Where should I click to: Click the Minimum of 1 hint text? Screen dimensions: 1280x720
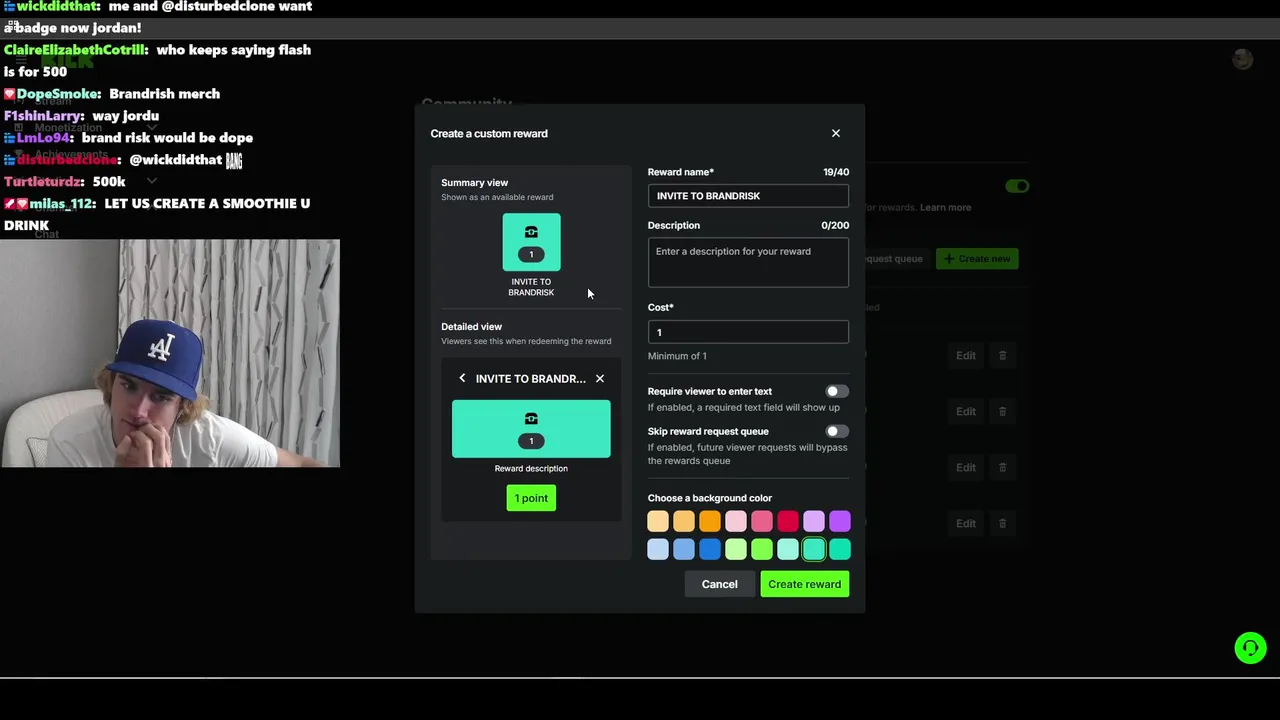point(677,356)
